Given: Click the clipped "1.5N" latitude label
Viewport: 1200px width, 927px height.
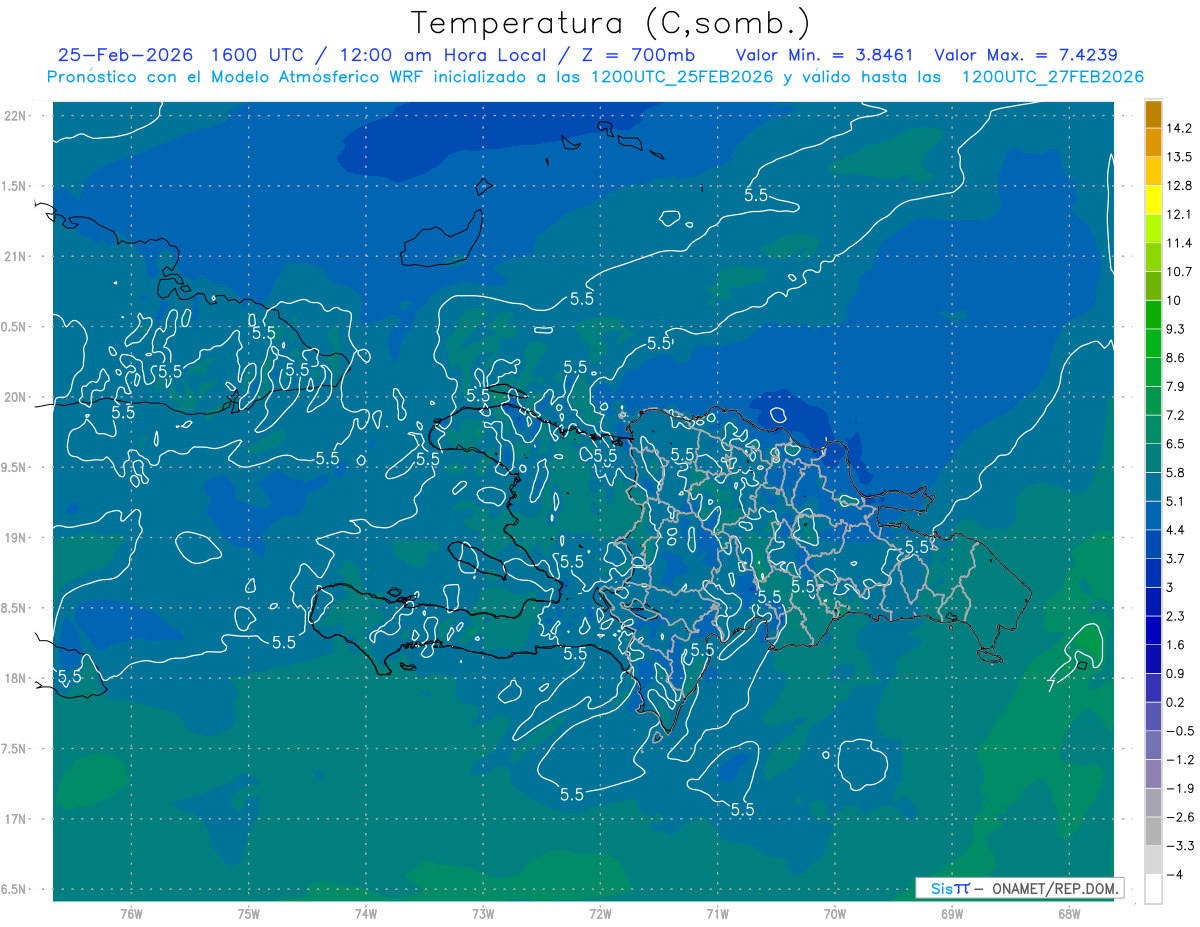Looking at the screenshot, I should [x=14, y=186].
